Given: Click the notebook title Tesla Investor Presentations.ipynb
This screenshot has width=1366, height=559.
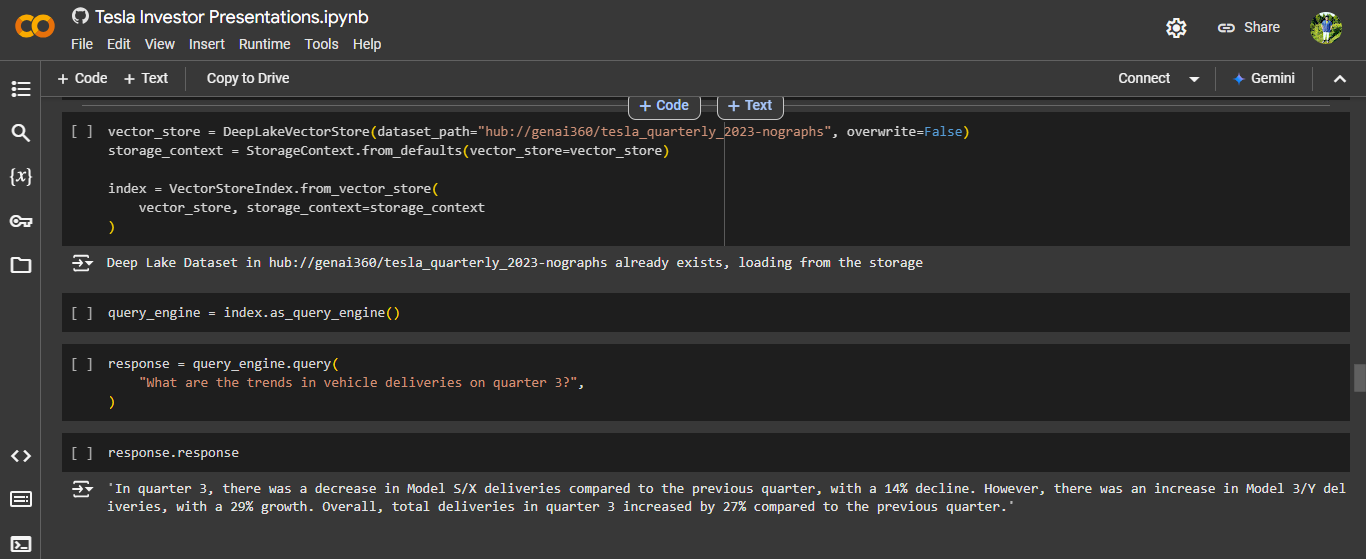Looking at the screenshot, I should pos(232,17).
